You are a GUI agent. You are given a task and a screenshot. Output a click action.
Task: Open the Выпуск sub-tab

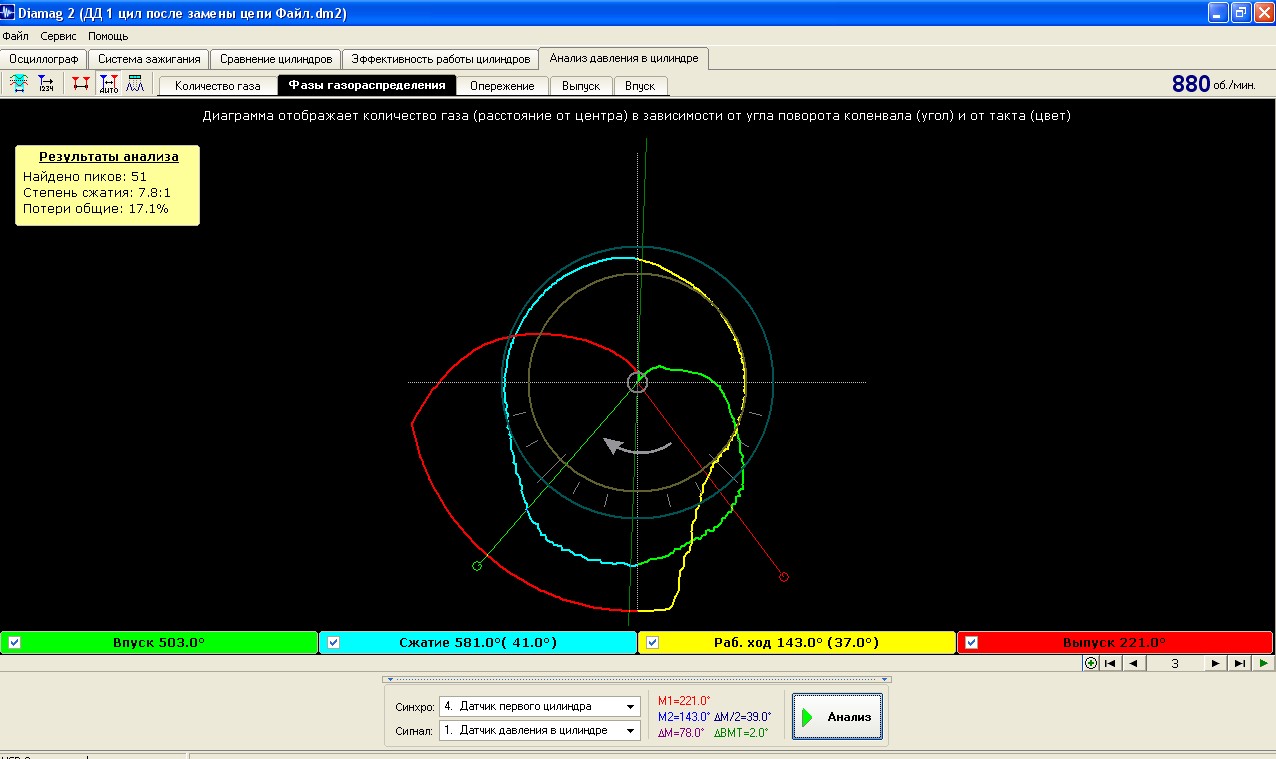pos(581,86)
